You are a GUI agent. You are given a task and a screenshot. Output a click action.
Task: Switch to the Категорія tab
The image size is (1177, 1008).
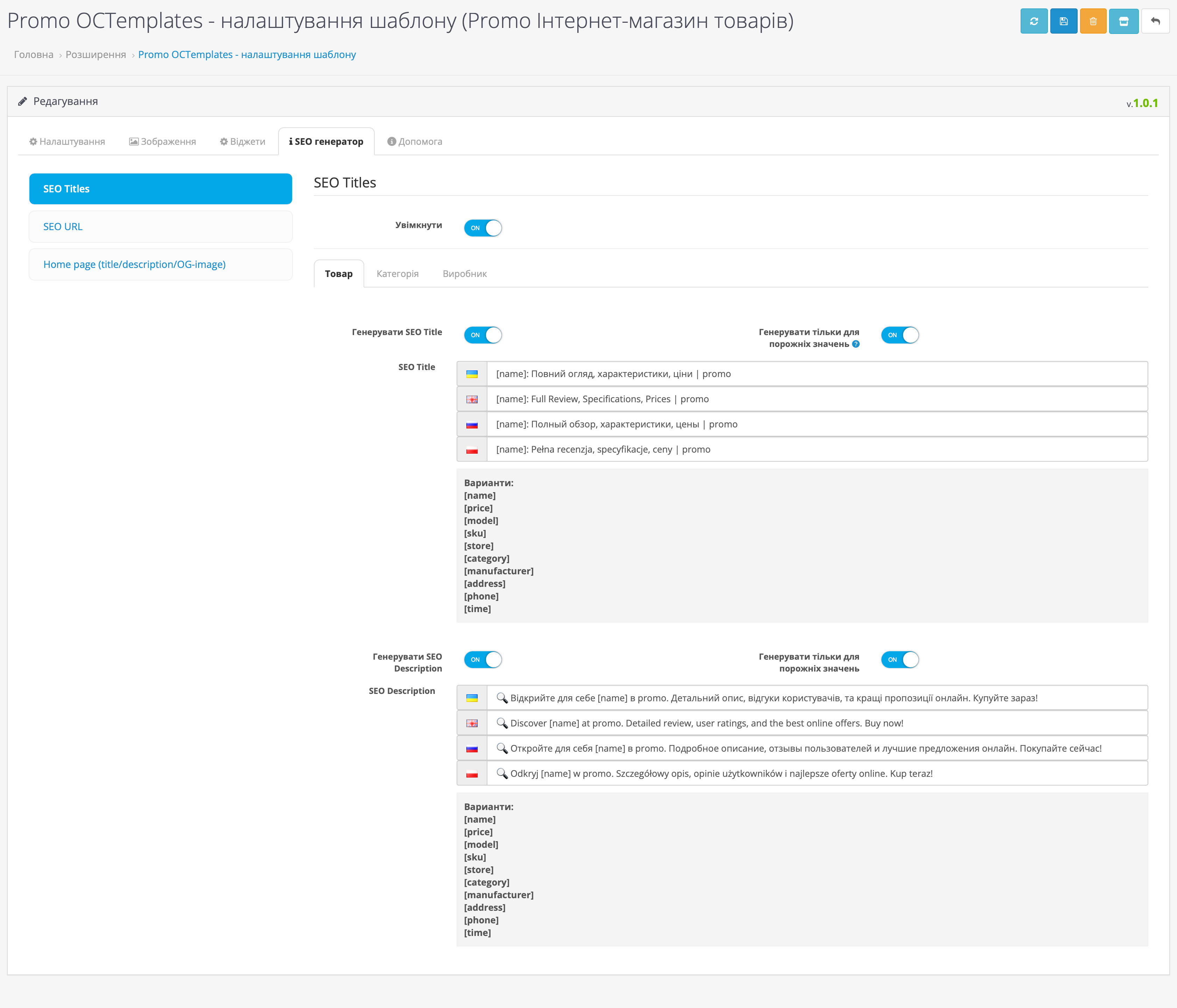point(397,274)
